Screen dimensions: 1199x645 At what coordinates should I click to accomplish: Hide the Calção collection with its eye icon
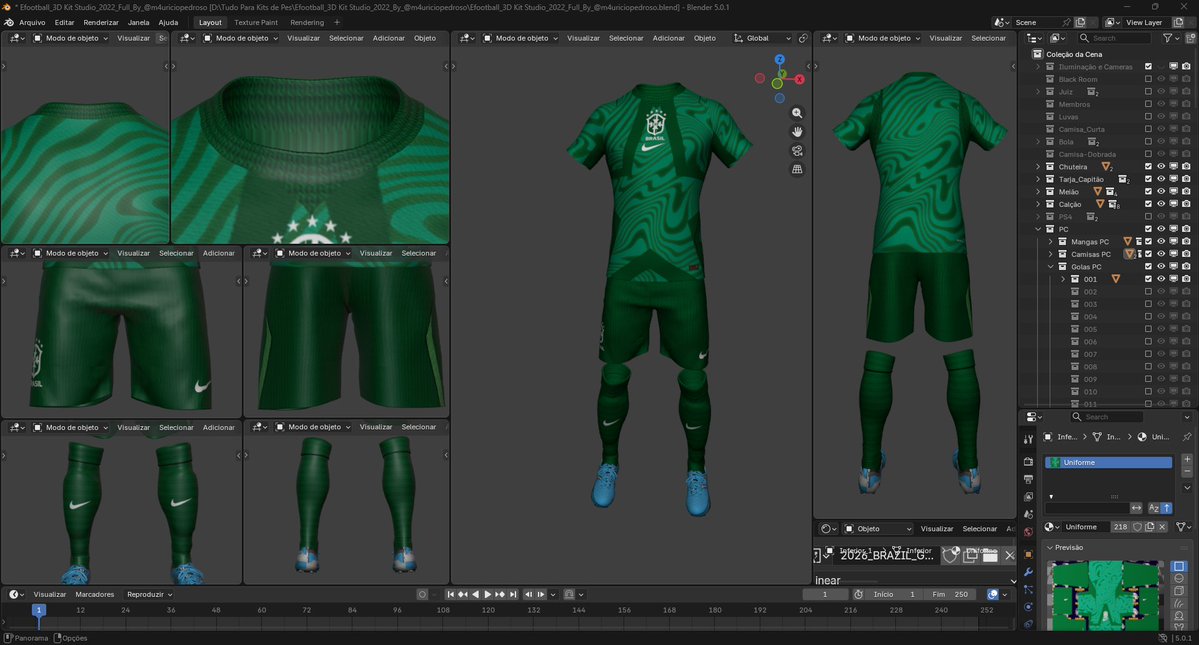coord(1161,204)
